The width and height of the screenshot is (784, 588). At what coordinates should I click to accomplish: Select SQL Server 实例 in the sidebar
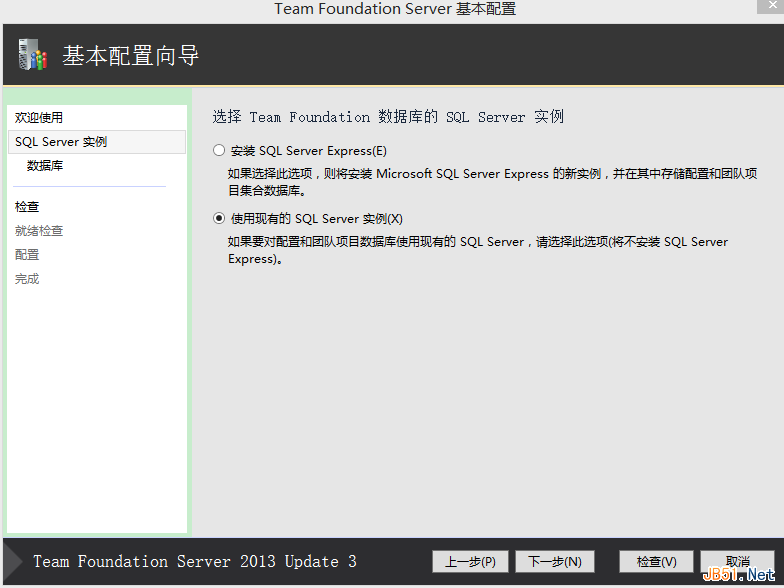click(x=97, y=142)
